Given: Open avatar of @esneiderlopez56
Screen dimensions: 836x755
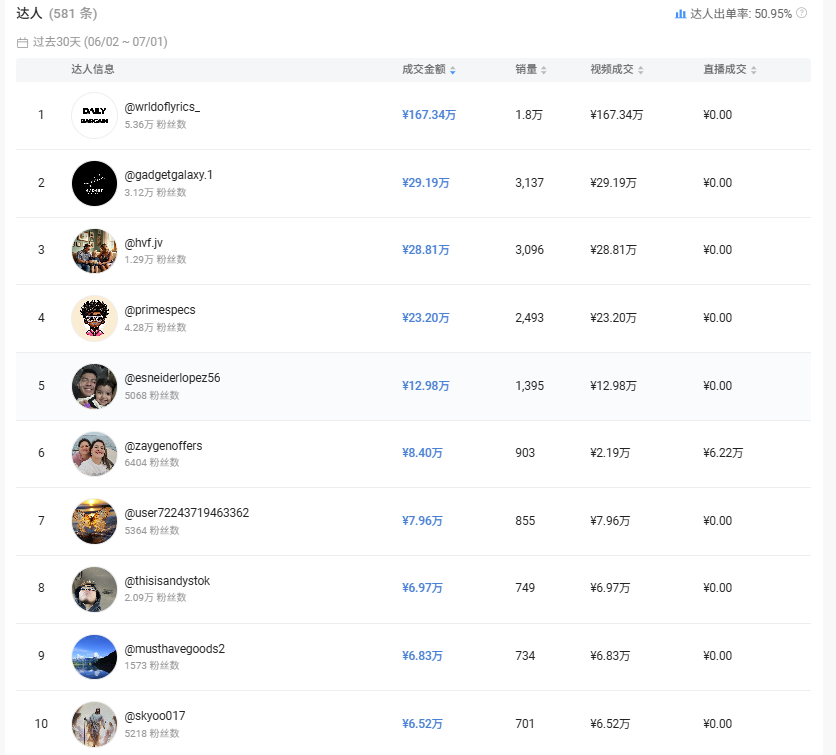Looking at the screenshot, I should (x=94, y=386).
